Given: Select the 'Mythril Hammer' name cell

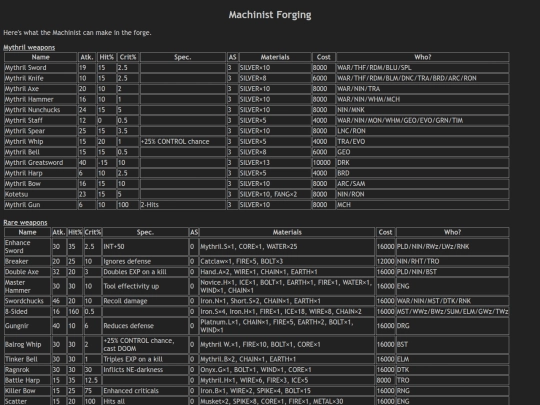Looking at the screenshot, I should tap(41, 99).
